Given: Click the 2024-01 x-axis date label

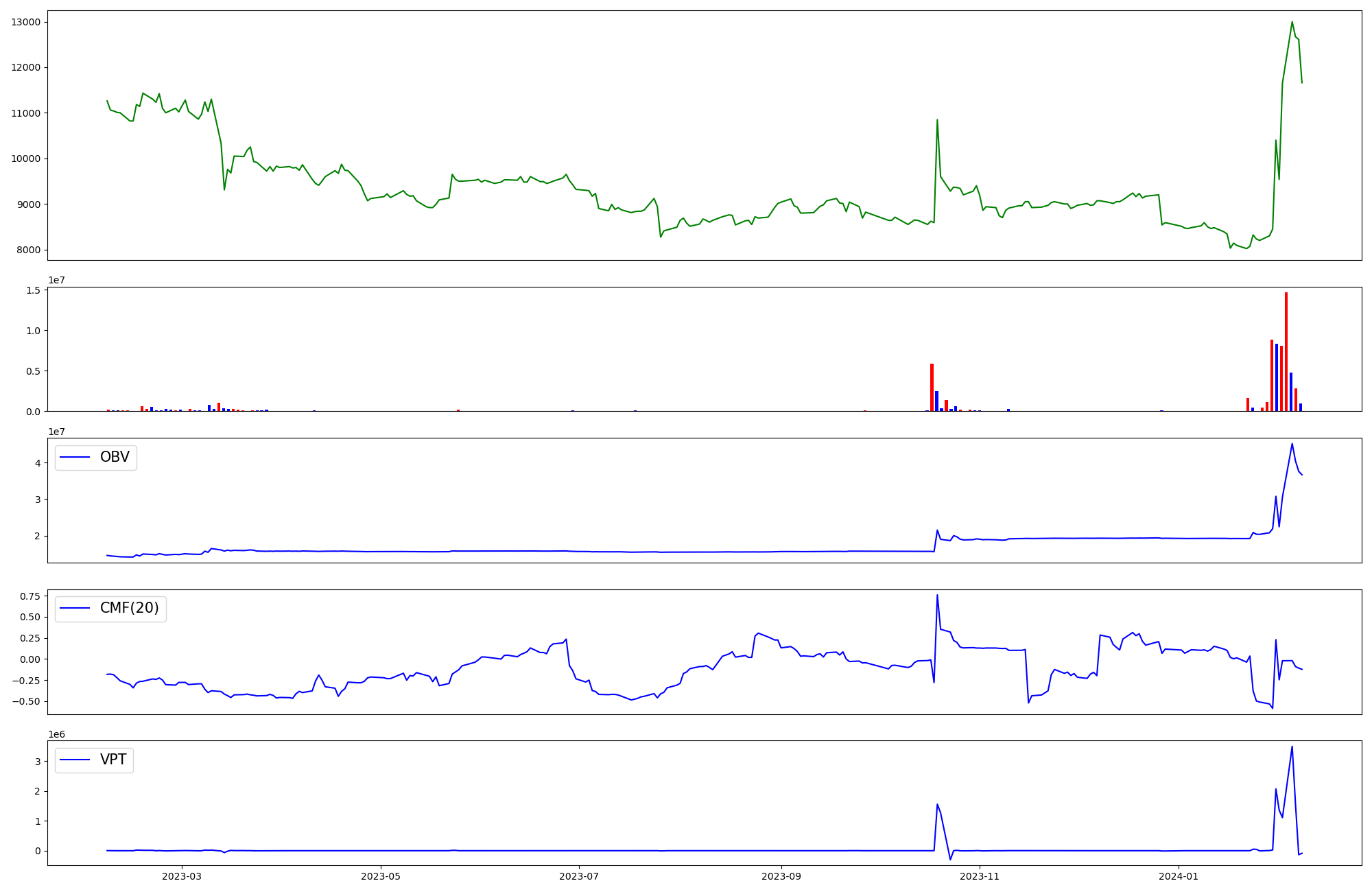Looking at the screenshot, I should [x=1179, y=876].
